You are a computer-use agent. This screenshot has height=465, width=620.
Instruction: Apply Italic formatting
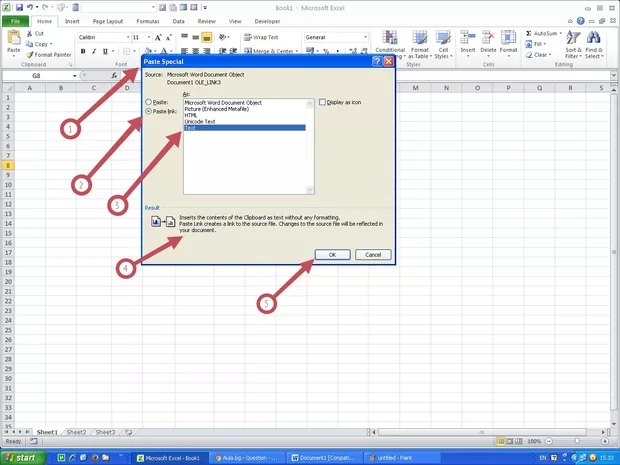(94, 51)
